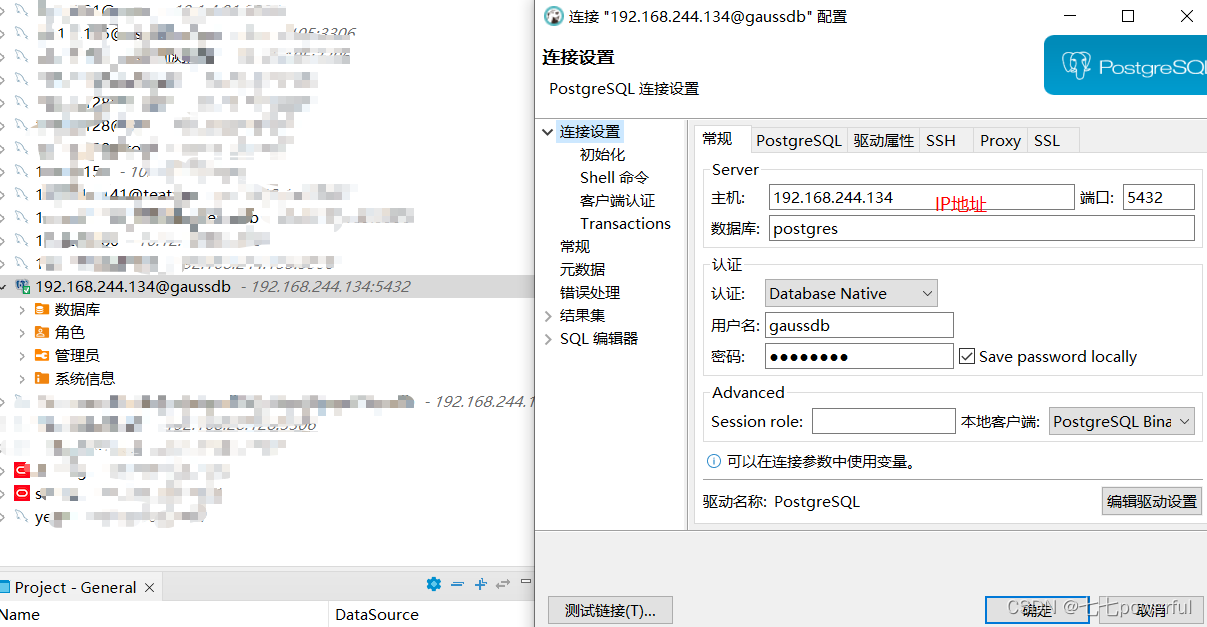The image size is (1207, 627).
Task: Click the 用户名 field containing gaussdb
Action: click(x=859, y=325)
